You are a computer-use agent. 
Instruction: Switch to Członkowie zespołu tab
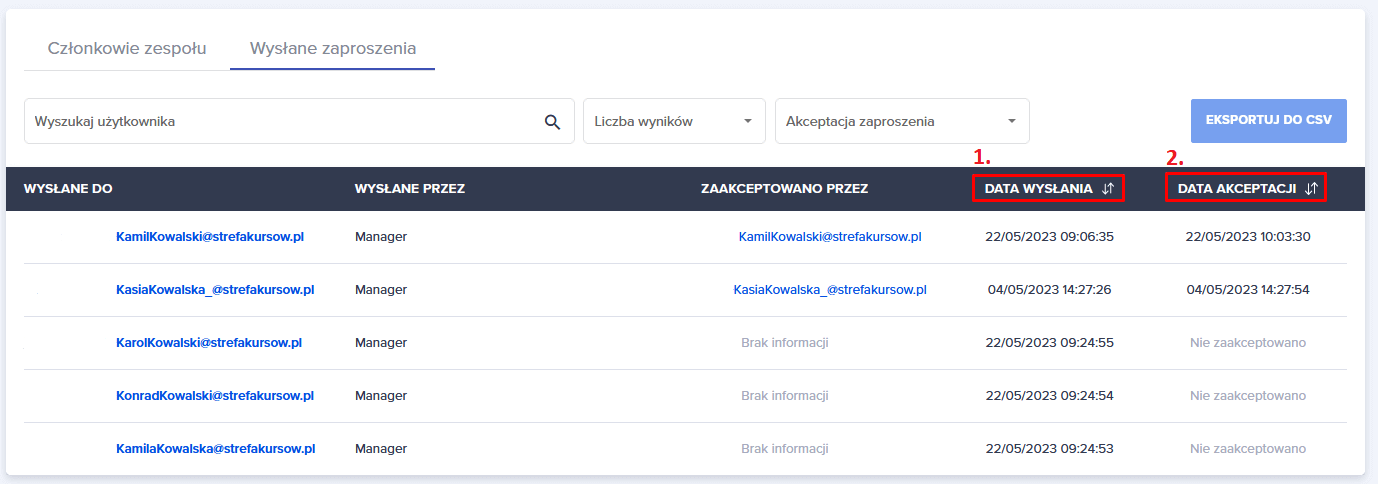point(127,48)
